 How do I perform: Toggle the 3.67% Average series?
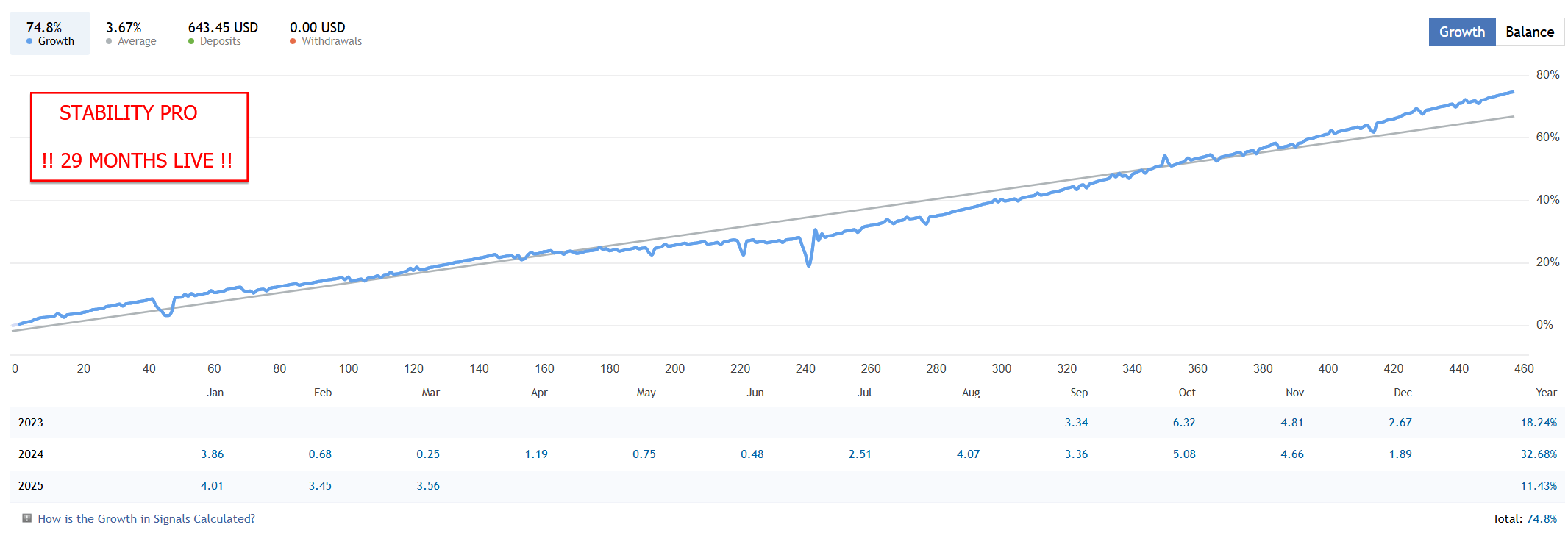(x=131, y=33)
